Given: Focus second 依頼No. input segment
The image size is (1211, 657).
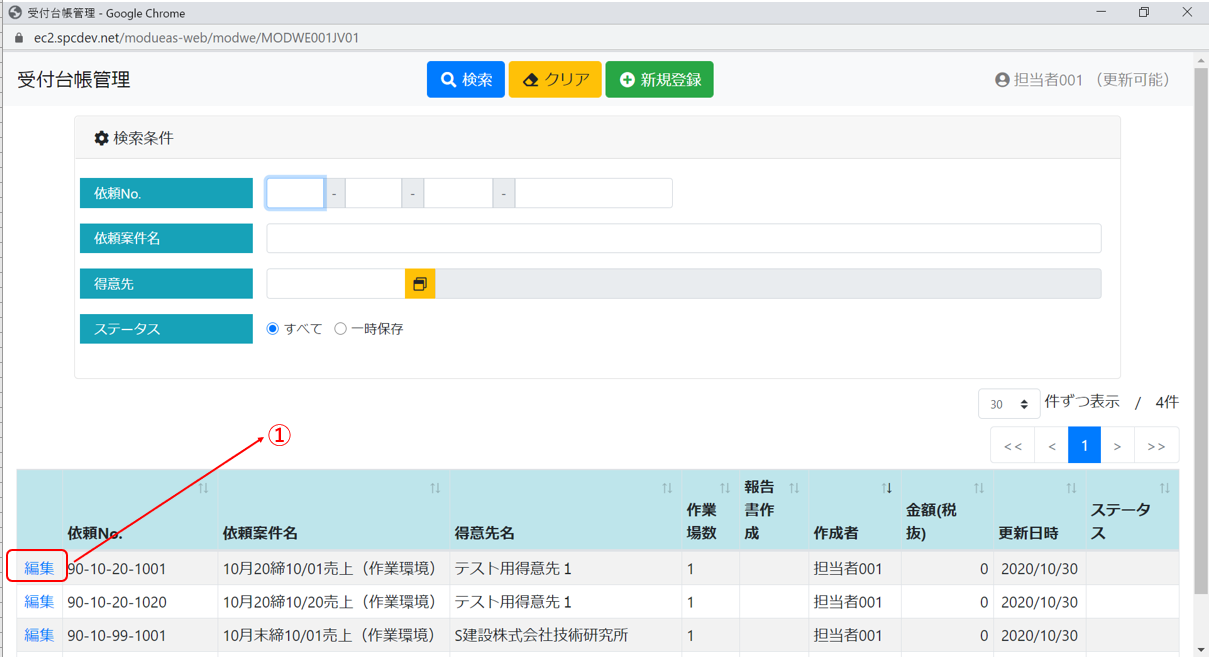Looking at the screenshot, I should [x=373, y=193].
